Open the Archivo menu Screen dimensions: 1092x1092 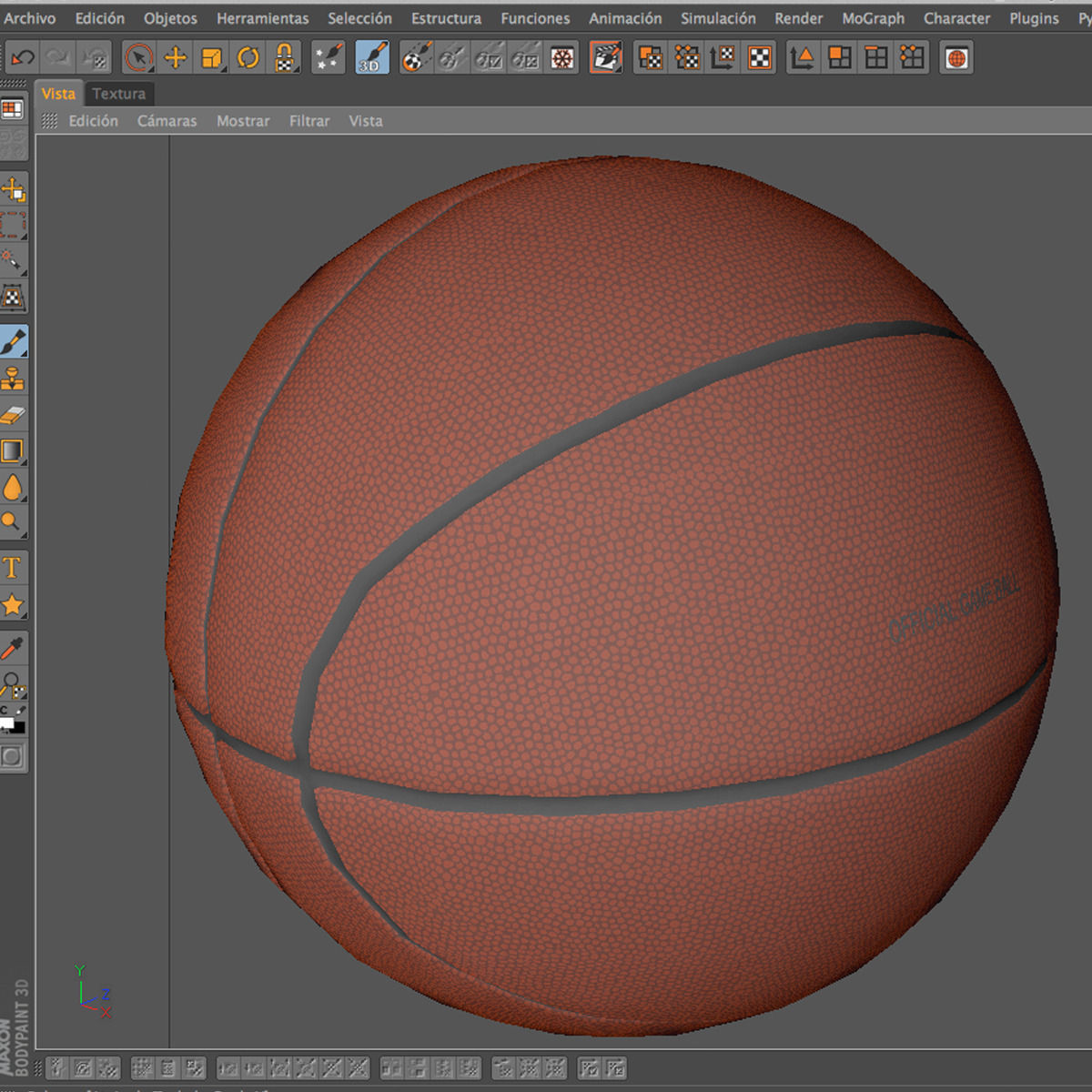[30, 18]
